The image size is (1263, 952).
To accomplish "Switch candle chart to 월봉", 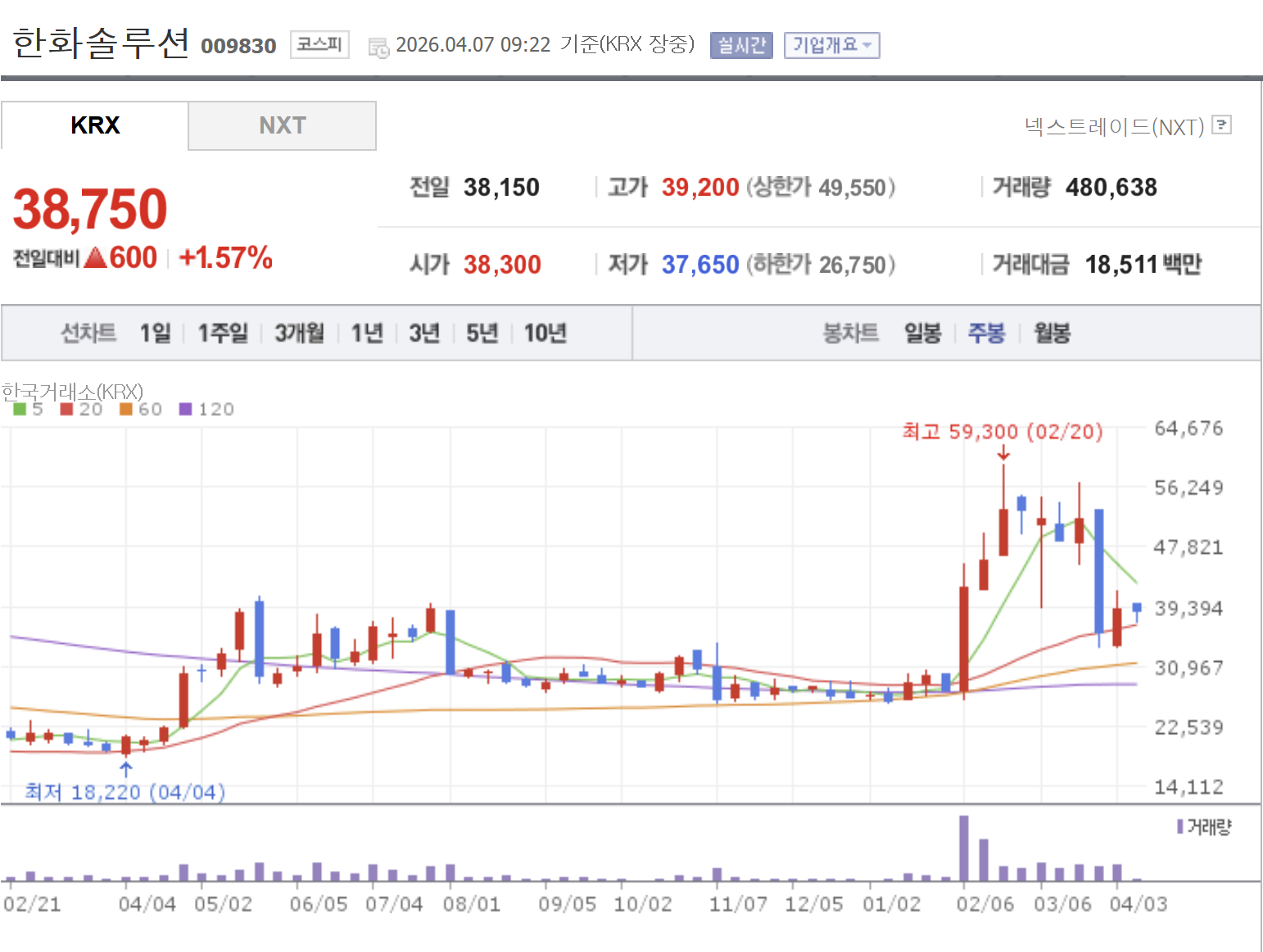I will coord(1052,333).
